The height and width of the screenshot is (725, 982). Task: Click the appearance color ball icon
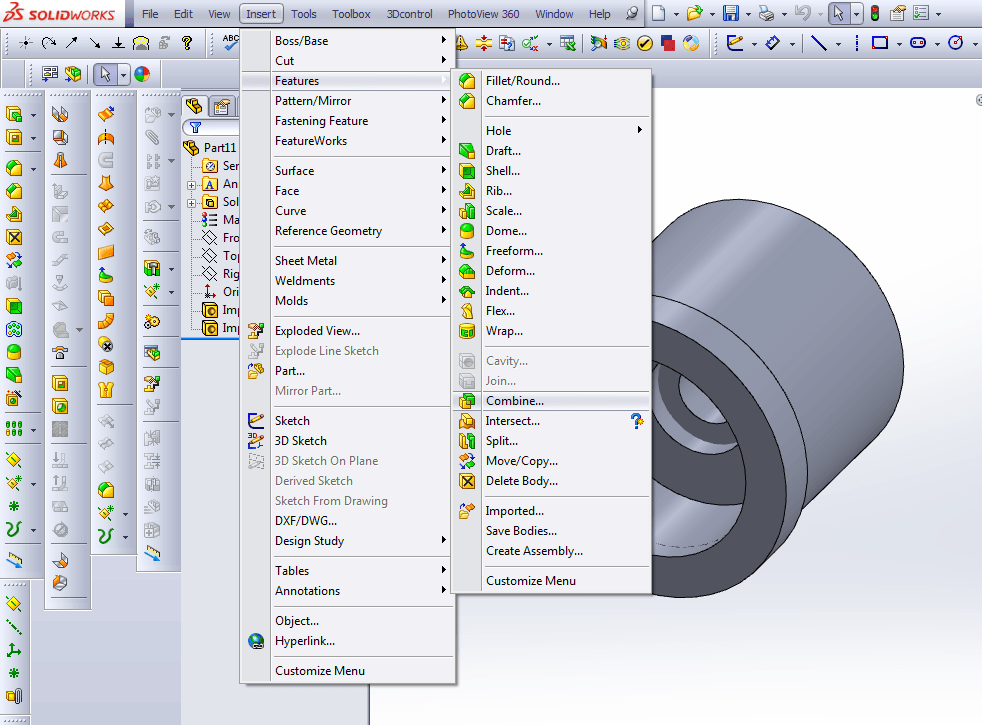click(142, 75)
